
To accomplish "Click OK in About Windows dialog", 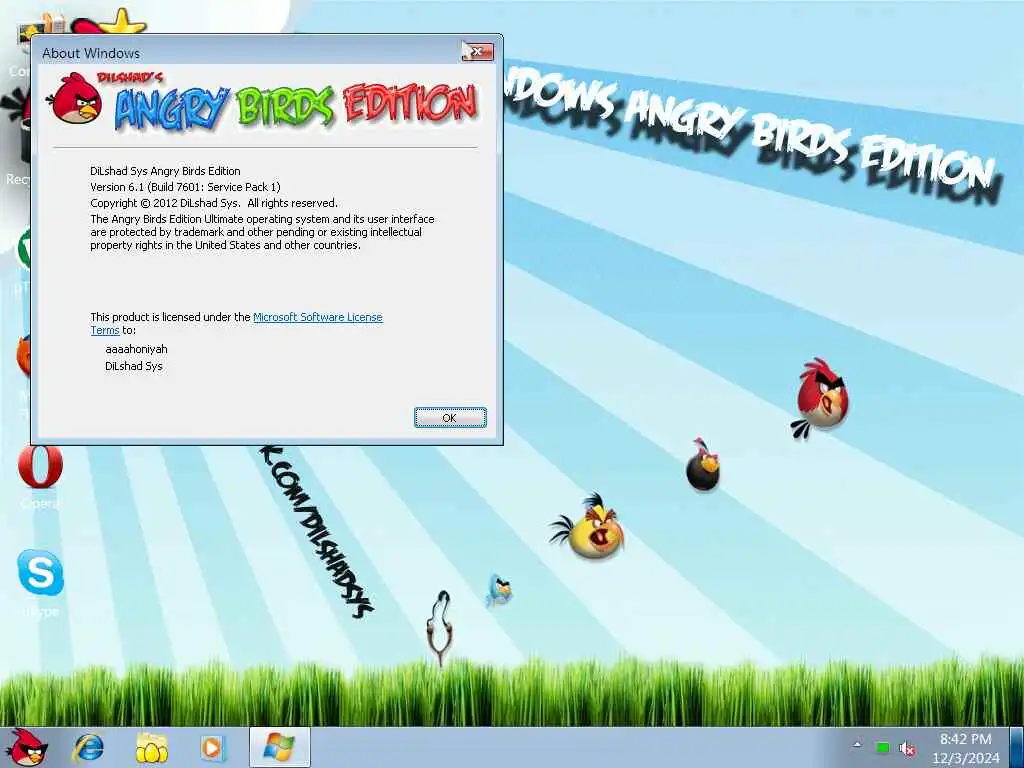I will [450, 418].
